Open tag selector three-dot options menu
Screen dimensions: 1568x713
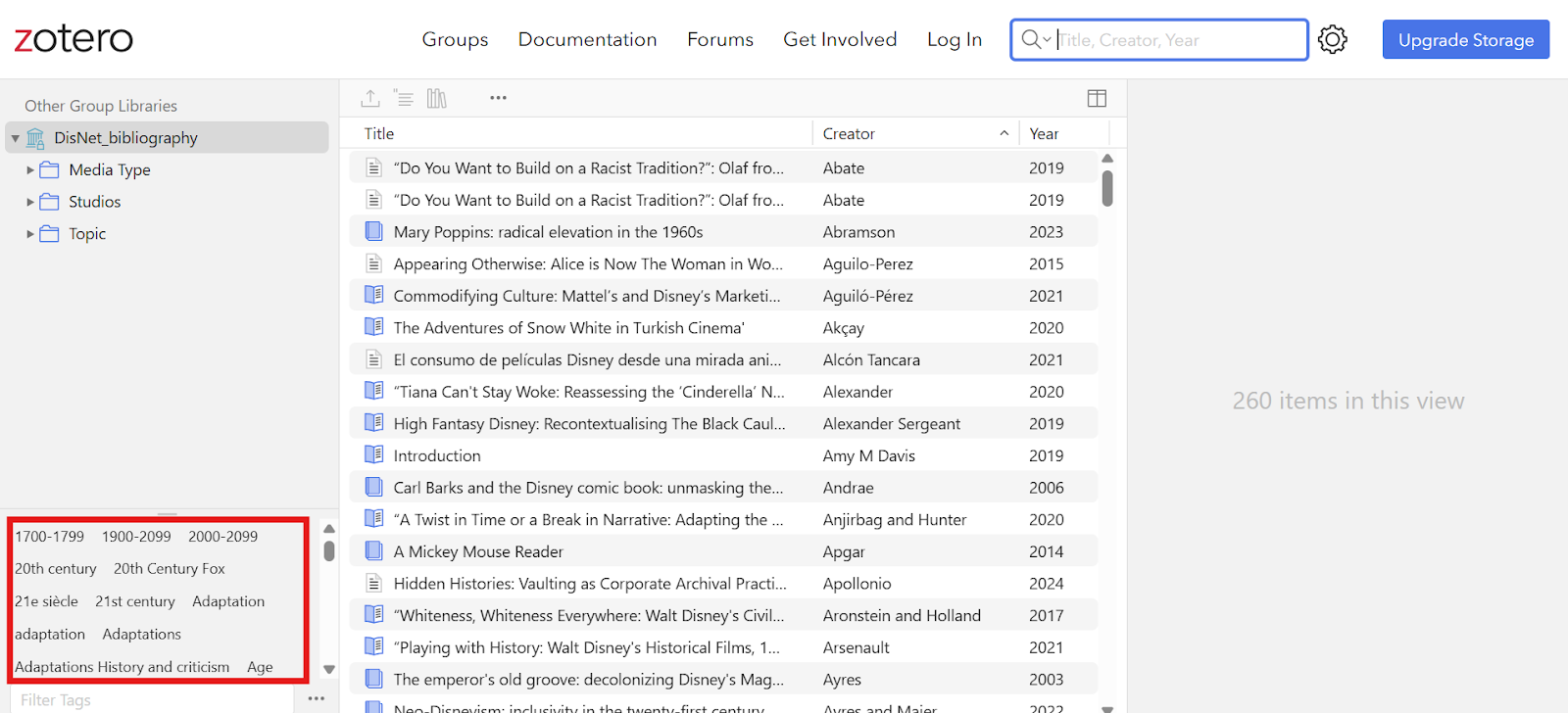click(x=316, y=698)
